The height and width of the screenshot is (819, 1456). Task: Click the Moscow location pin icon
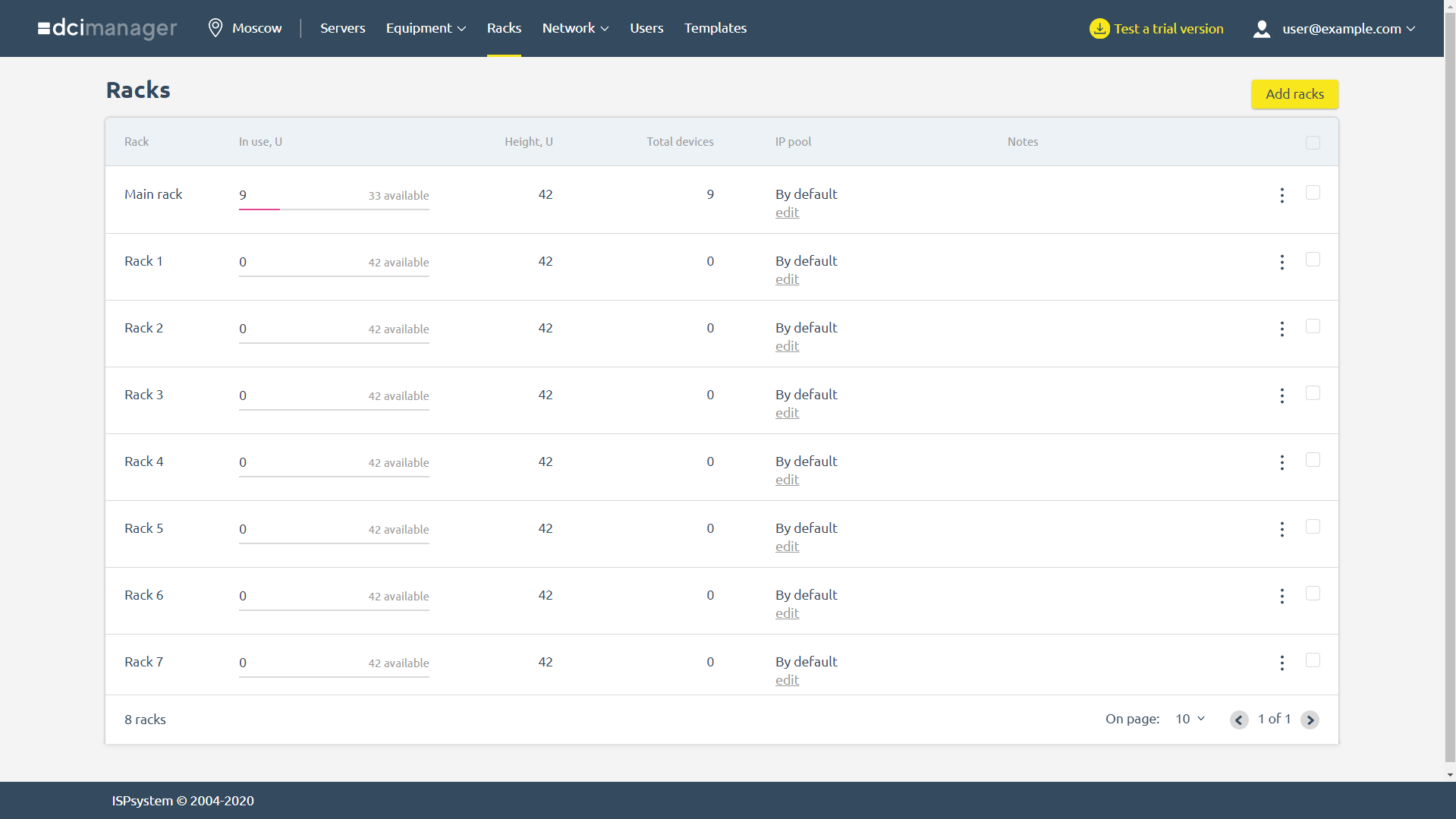pos(215,28)
